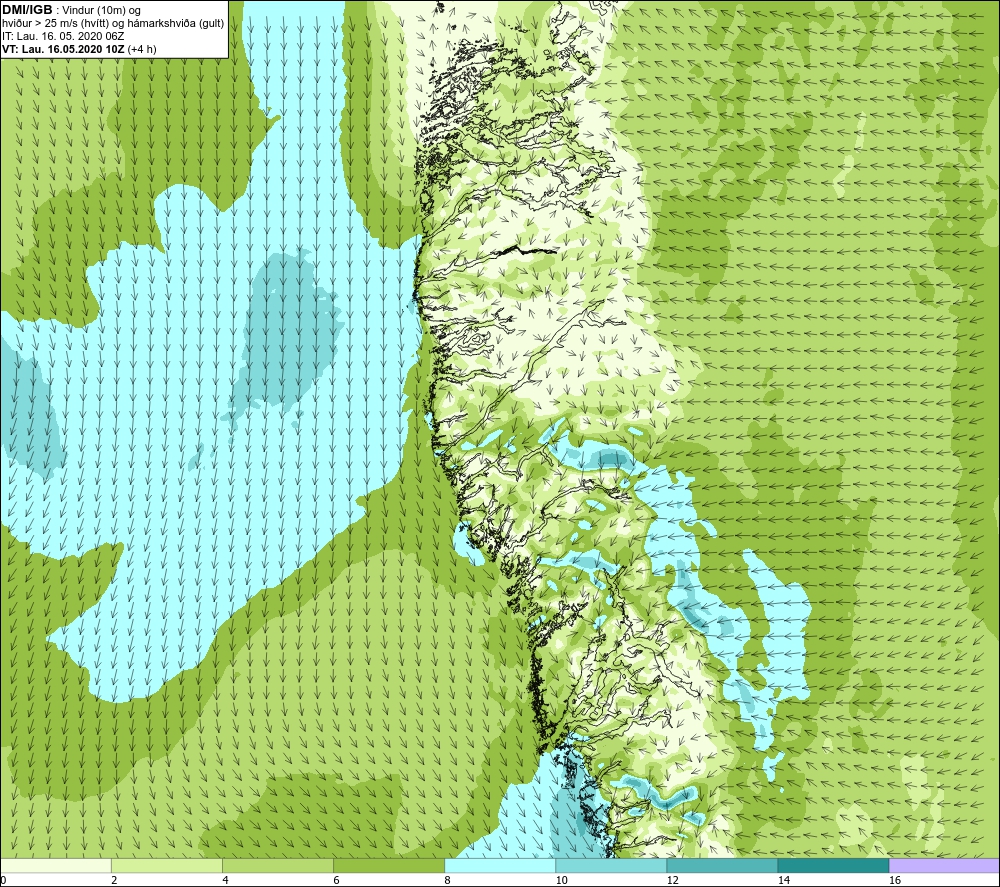Pick the 2–4 m/s light green swatch

click(167, 865)
